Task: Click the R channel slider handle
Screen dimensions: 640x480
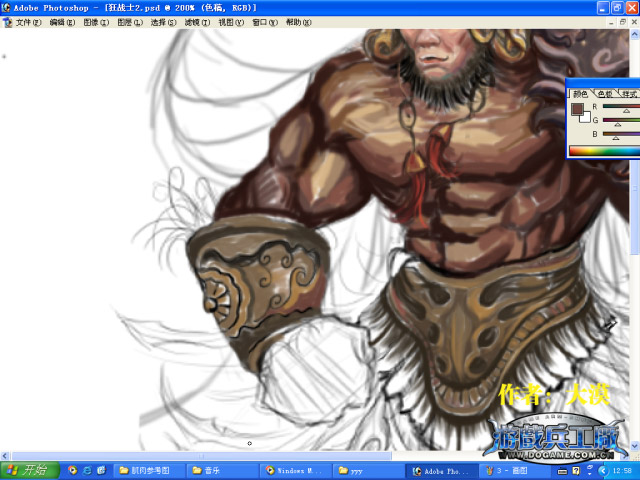Action: (x=626, y=111)
